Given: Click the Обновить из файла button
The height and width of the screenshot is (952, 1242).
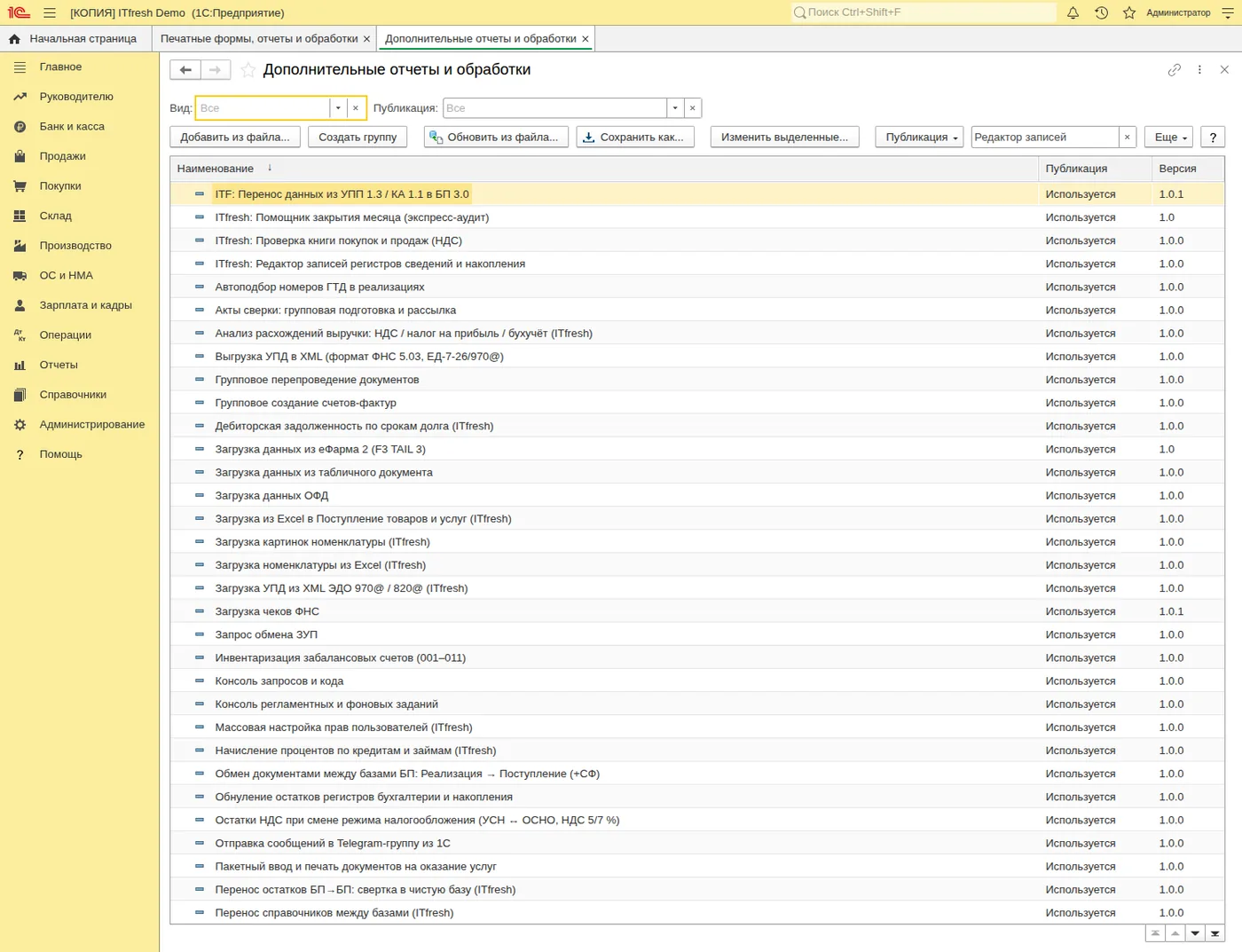Looking at the screenshot, I should point(496,137).
